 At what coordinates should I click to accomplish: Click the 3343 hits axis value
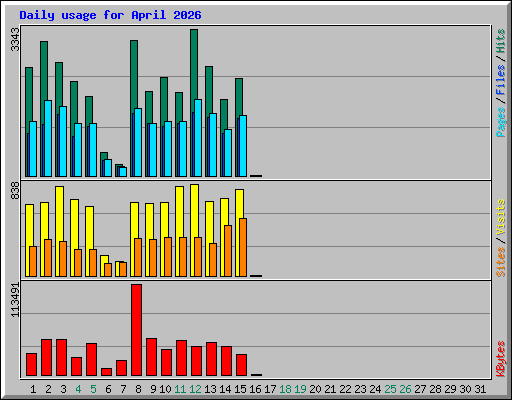coord(15,39)
